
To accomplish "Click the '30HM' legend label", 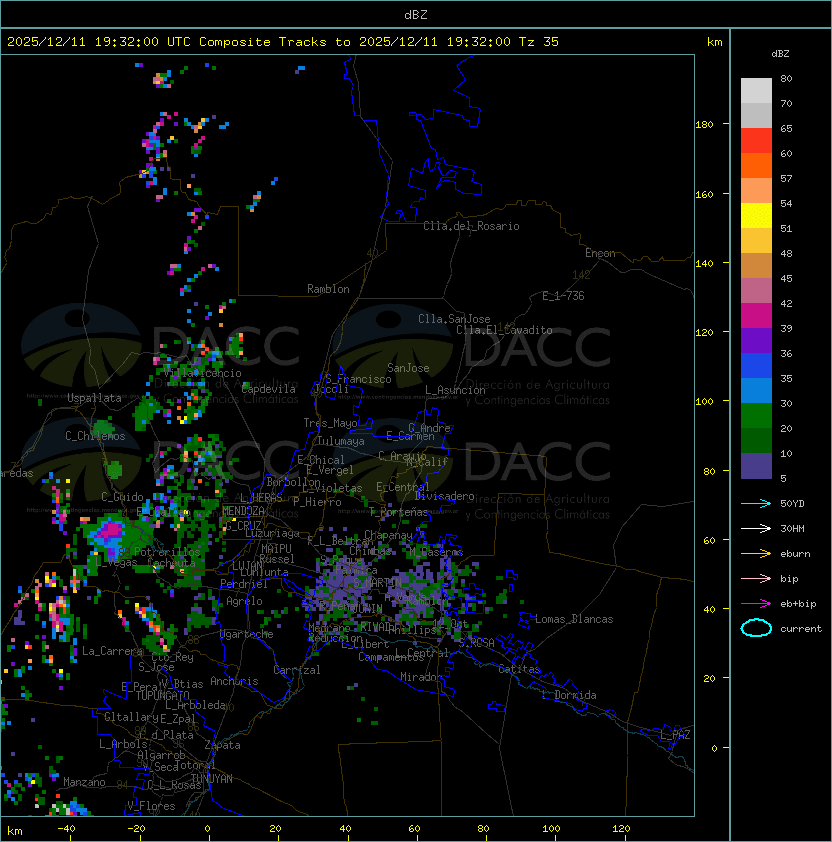I will (x=792, y=528).
